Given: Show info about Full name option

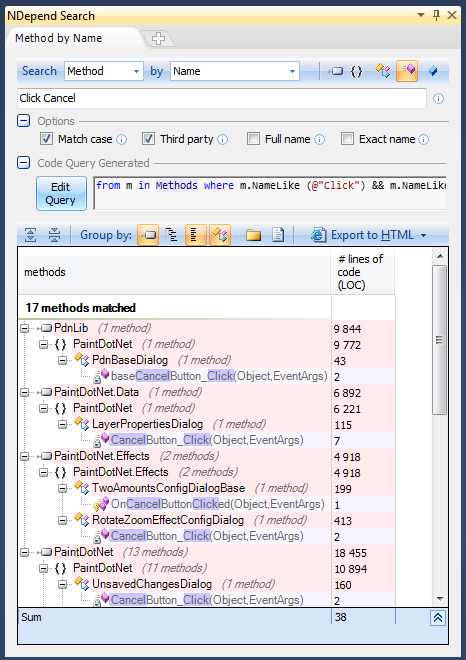Looking at the screenshot, I should pyautogui.click(x=320, y=139).
